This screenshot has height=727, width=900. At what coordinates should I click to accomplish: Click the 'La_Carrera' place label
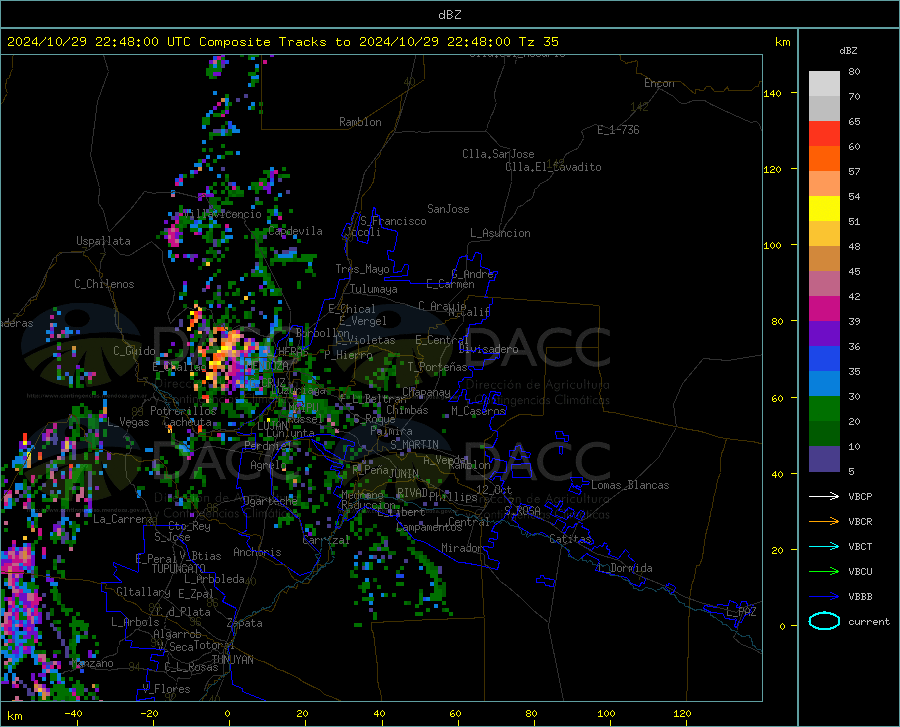click(x=123, y=519)
